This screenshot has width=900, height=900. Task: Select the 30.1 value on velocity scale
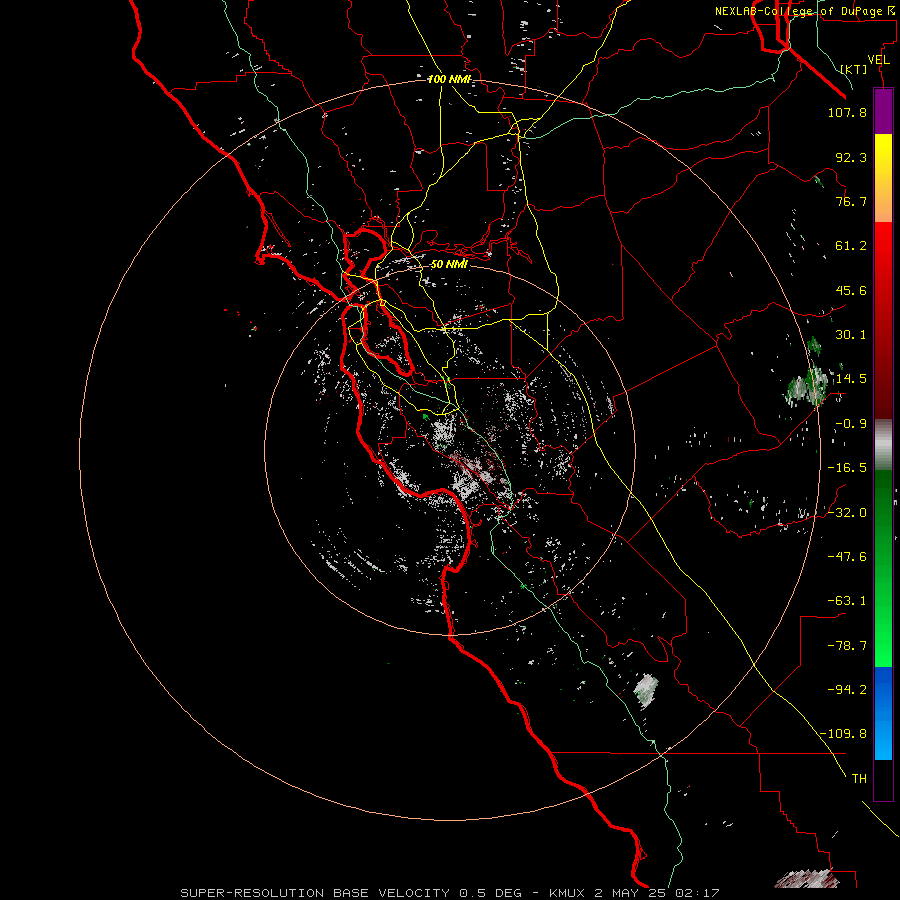(x=851, y=335)
